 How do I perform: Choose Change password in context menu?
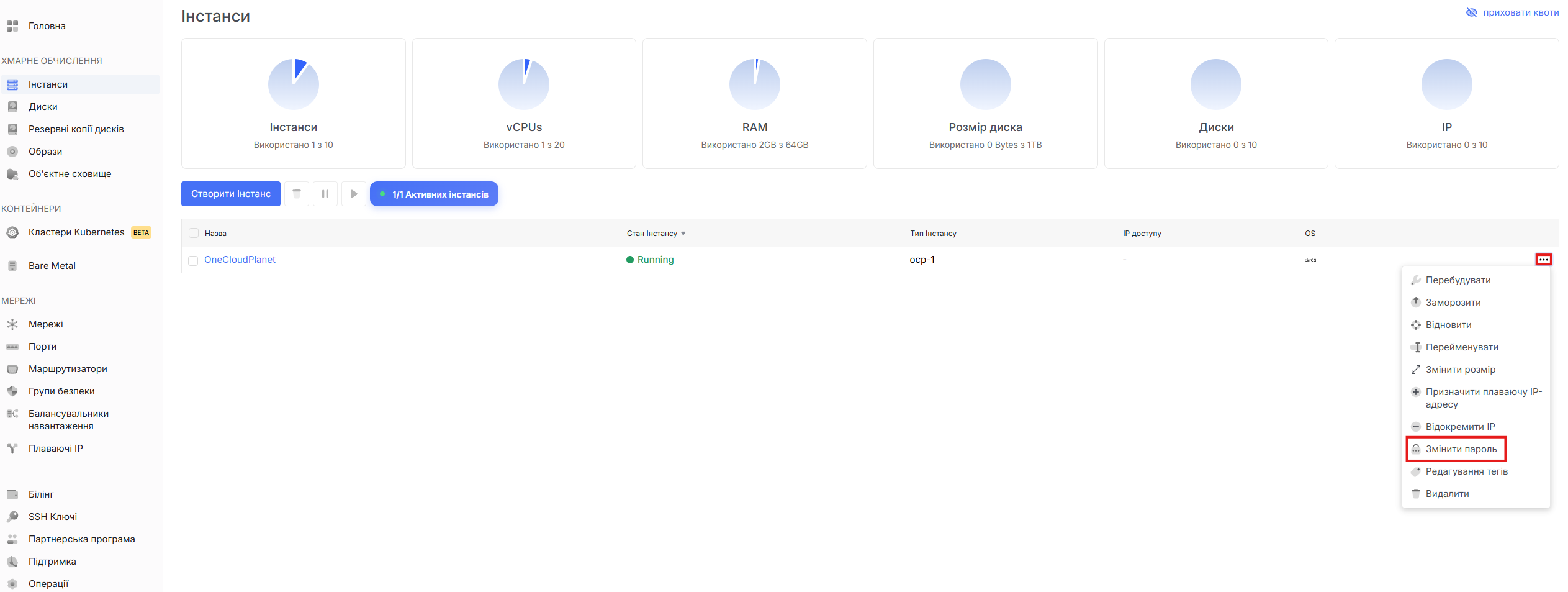[x=1461, y=449]
